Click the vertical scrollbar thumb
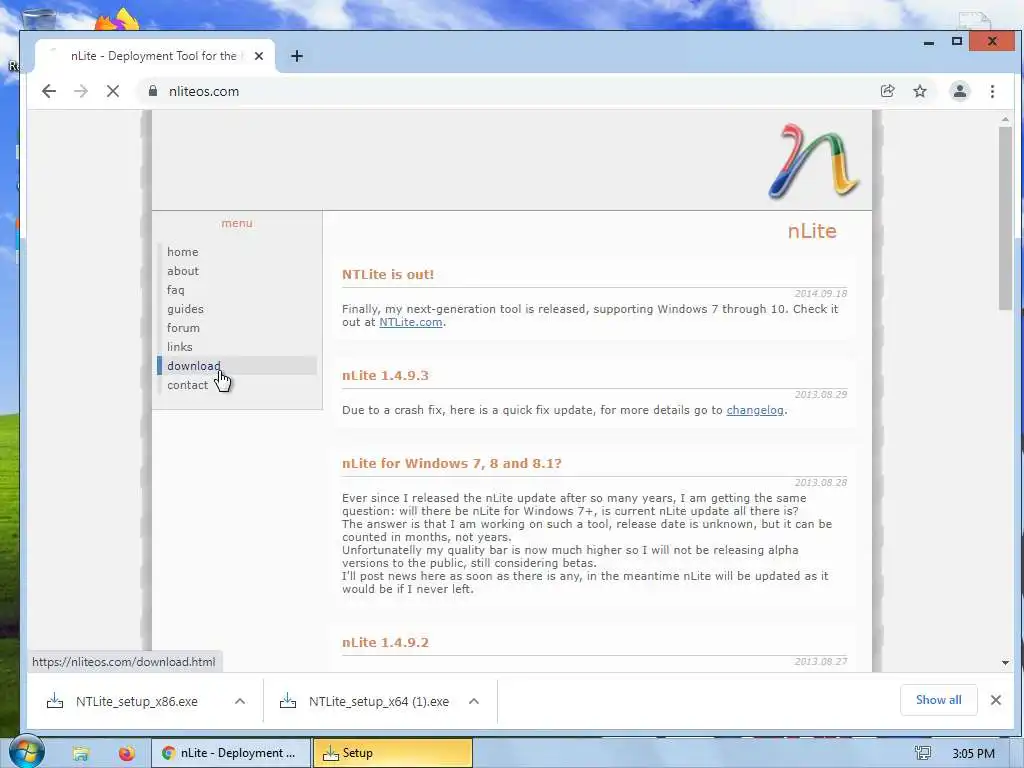Viewport: 1024px width, 768px height. 1005,219
